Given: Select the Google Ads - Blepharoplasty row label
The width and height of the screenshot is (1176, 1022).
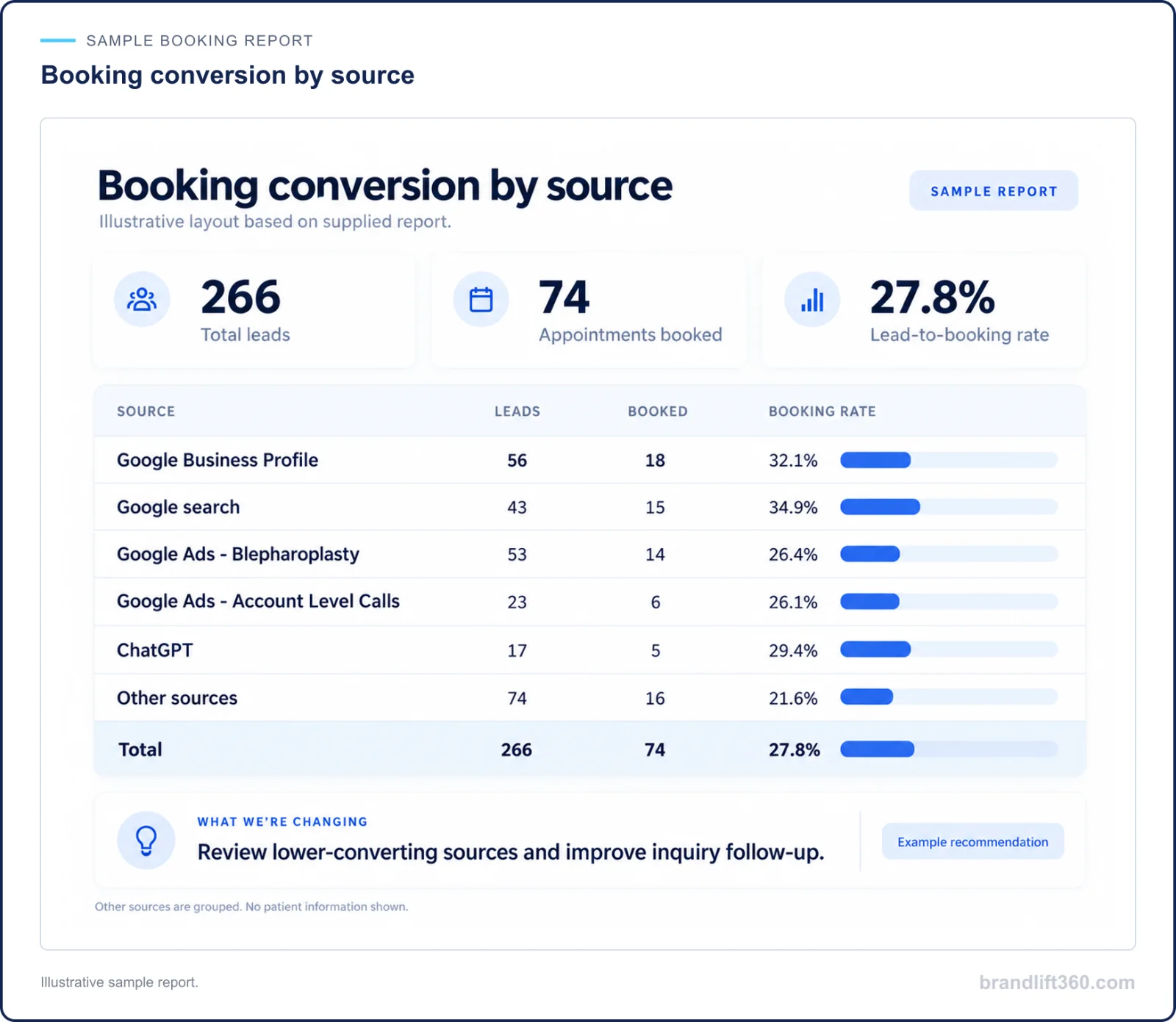Looking at the screenshot, I should pyautogui.click(x=238, y=554).
